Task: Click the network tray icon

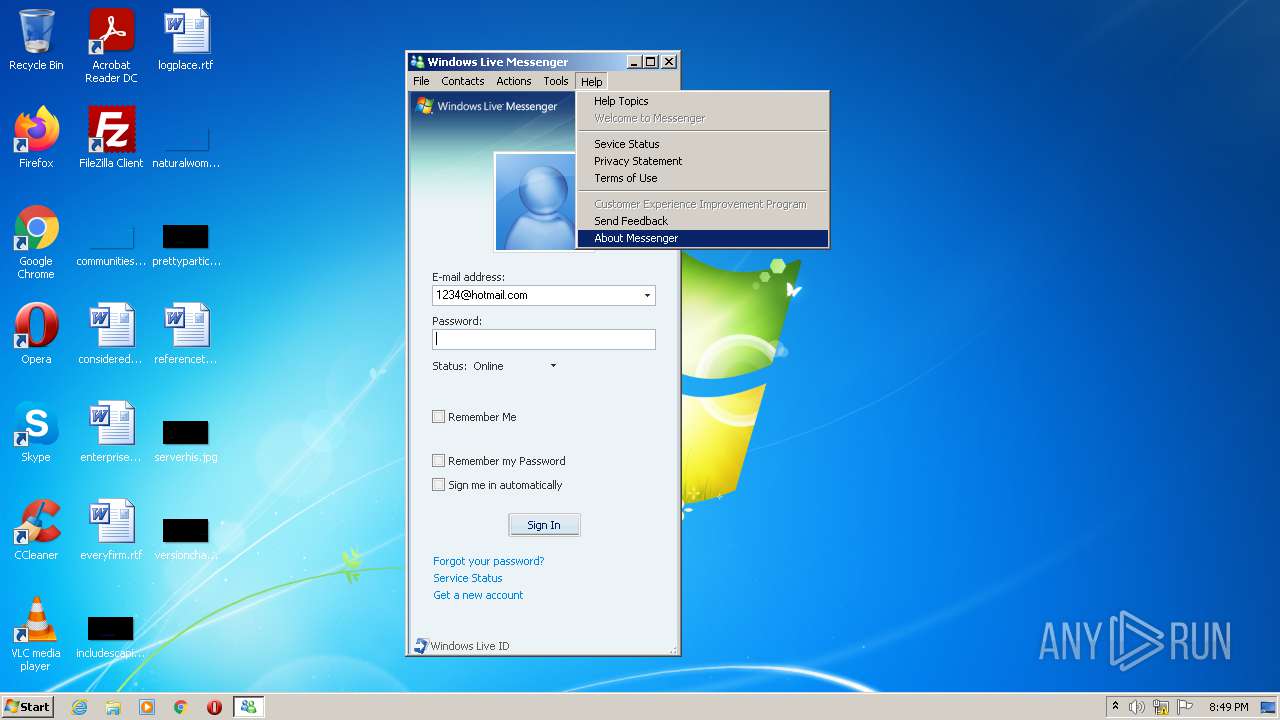Action: (1161, 707)
